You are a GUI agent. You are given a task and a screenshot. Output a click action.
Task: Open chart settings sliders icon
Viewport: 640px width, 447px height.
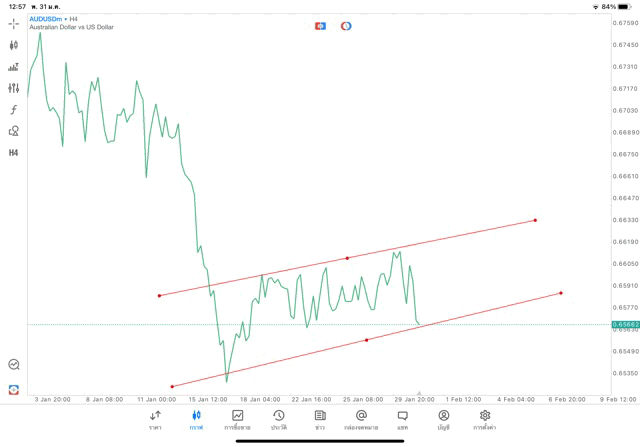point(14,88)
